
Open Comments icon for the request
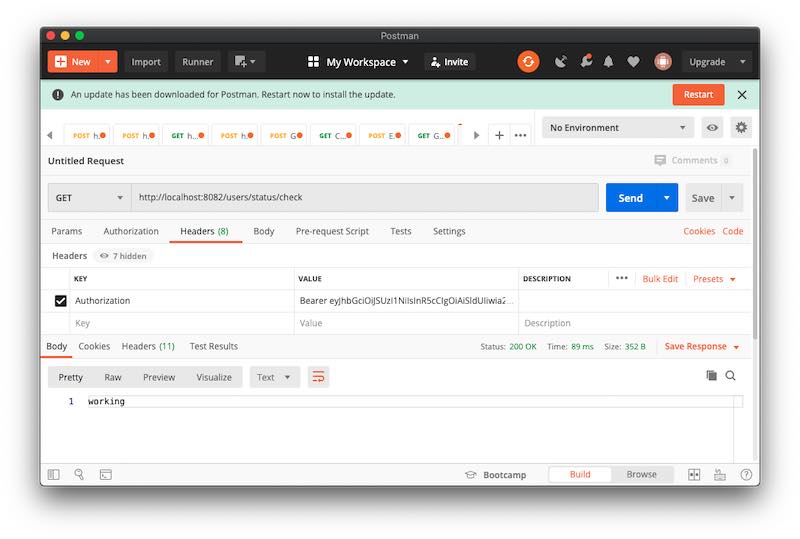(x=660, y=160)
